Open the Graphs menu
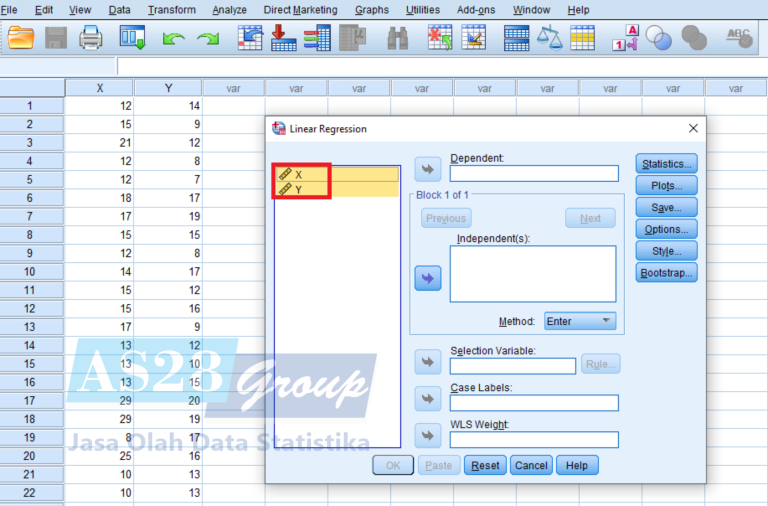The height and width of the screenshot is (506, 768). pyautogui.click(x=372, y=10)
